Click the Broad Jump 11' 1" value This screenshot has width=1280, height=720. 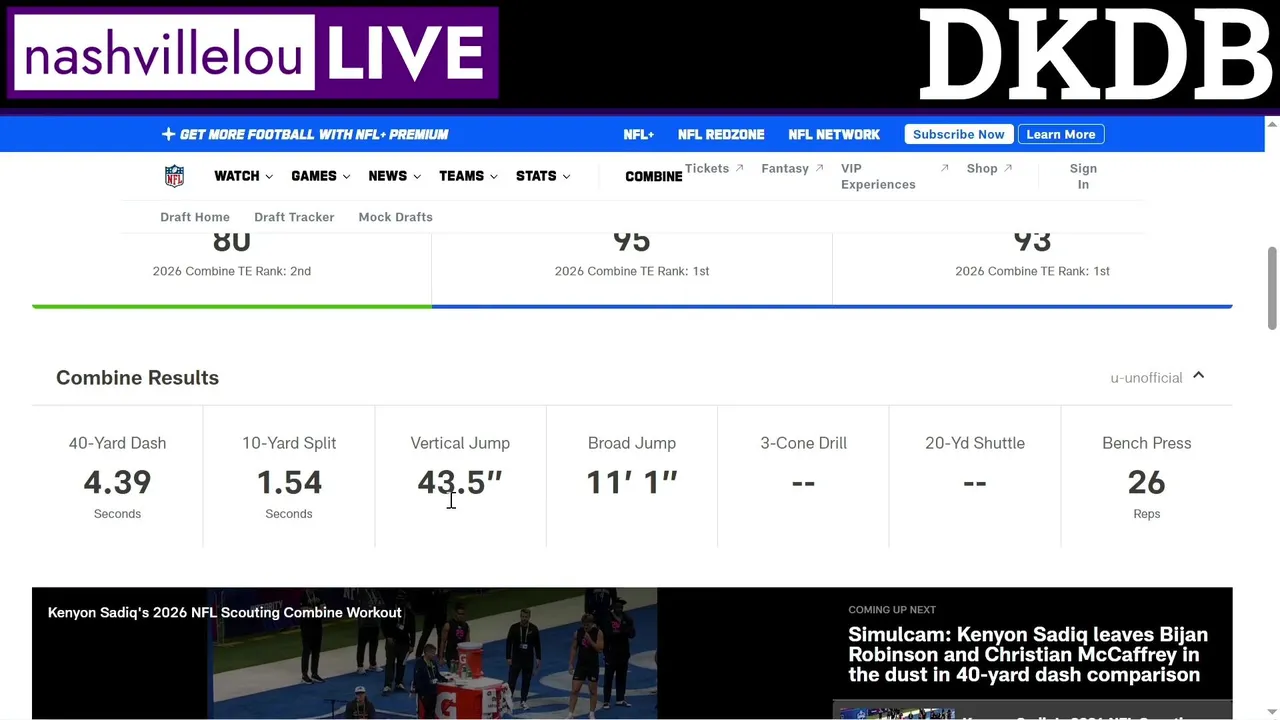tap(632, 483)
